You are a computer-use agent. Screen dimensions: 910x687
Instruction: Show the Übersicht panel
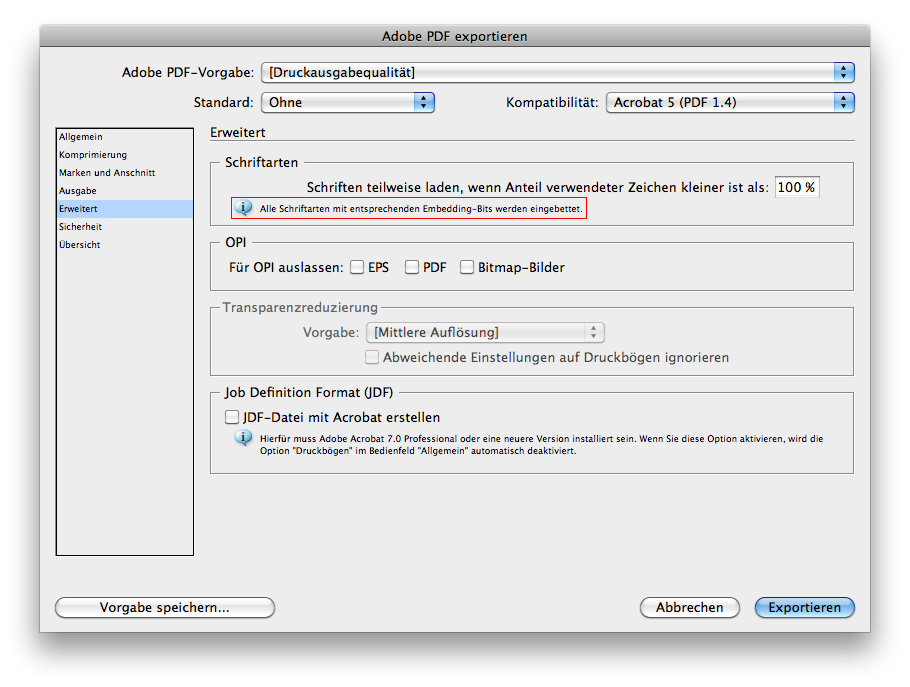pyautogui.click(x=80, y=245)
